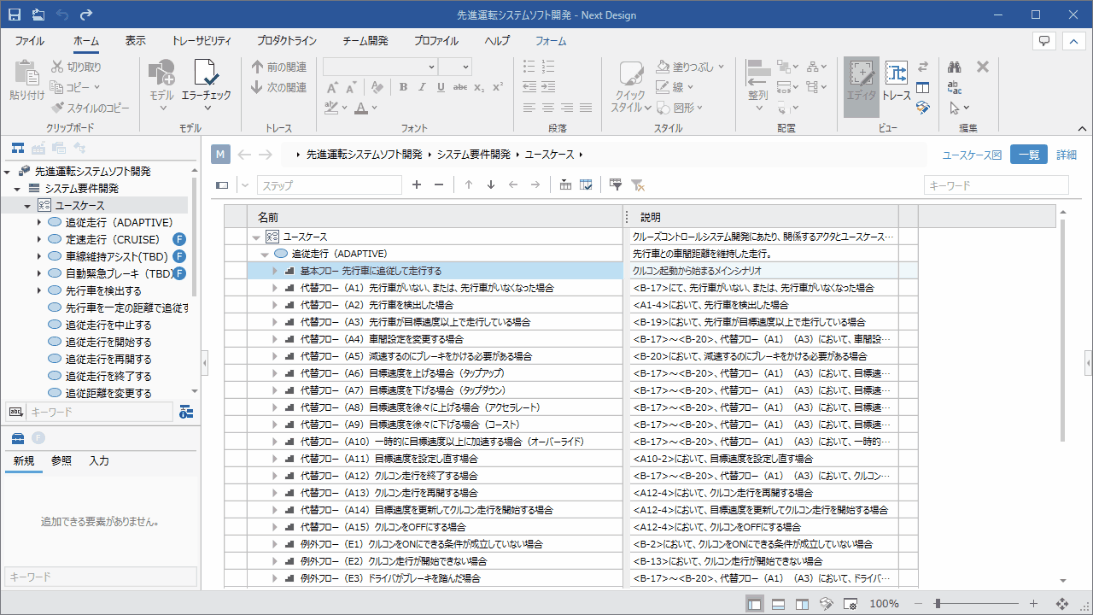The width and height of the screenshot is (1093, 615).
Task: Click the plus add-row button
Action: point(417,185)
